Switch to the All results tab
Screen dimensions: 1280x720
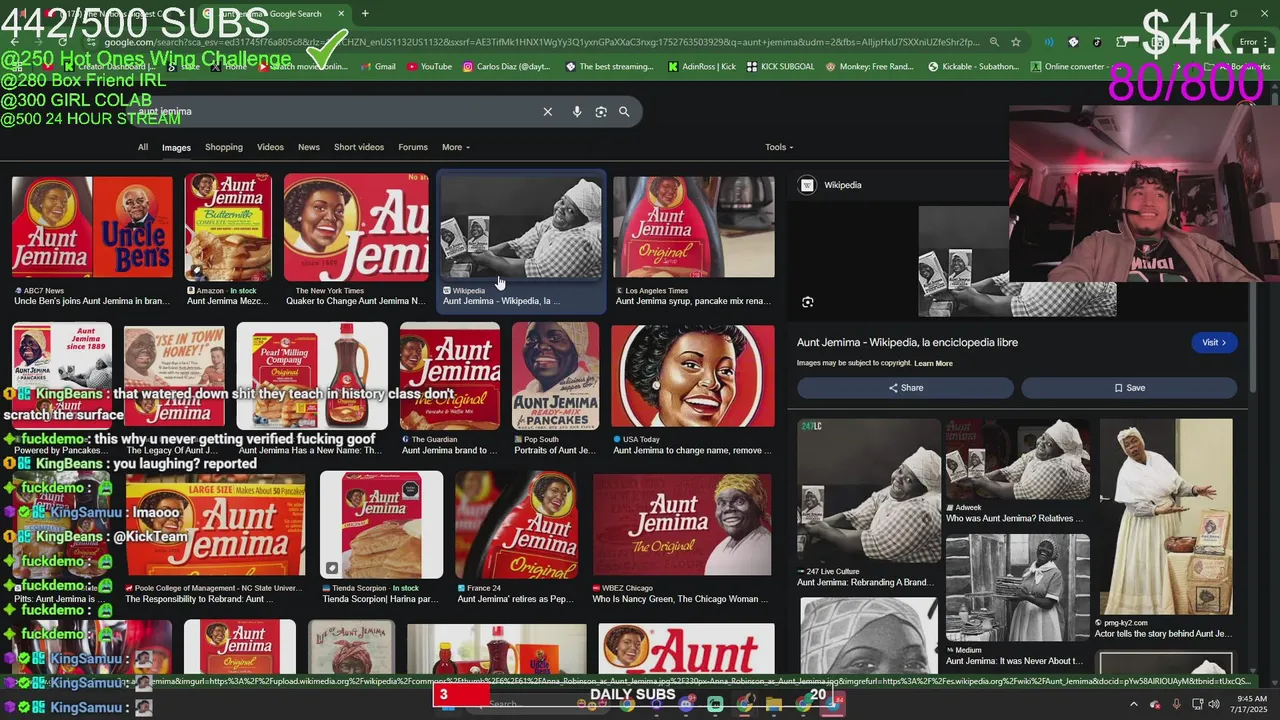(x=143, y=147)
